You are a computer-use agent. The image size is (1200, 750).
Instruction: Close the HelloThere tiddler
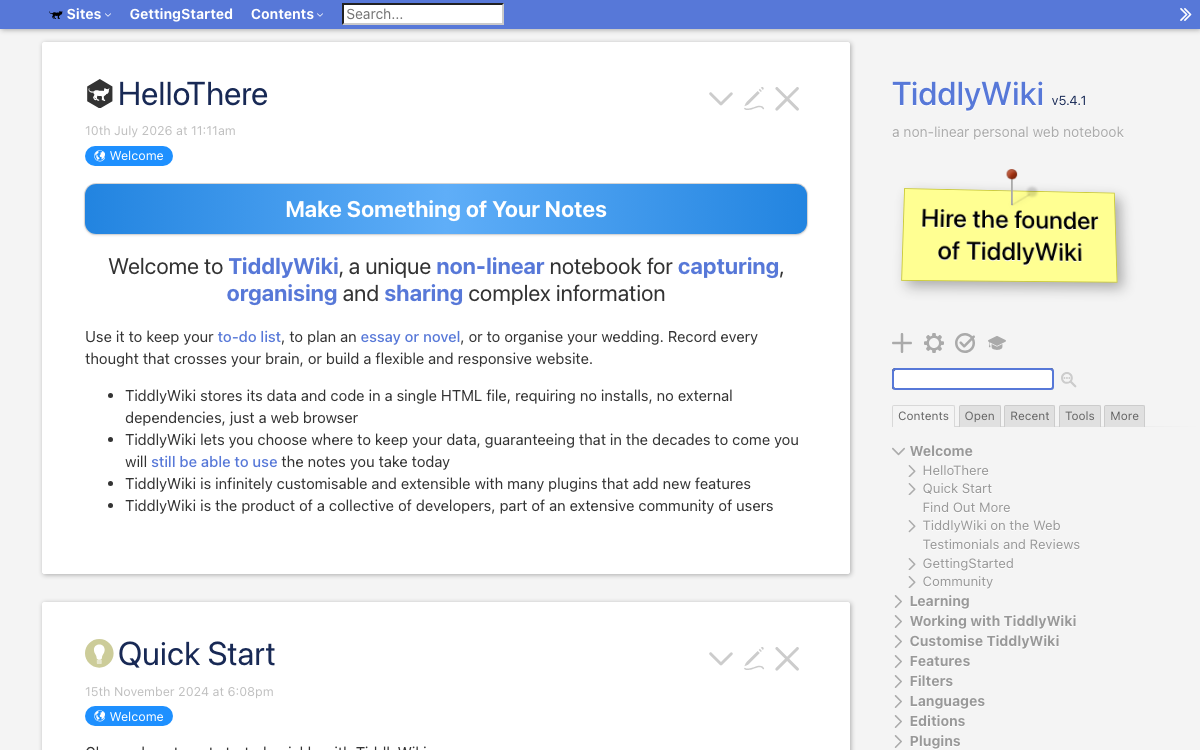point(787,98)
